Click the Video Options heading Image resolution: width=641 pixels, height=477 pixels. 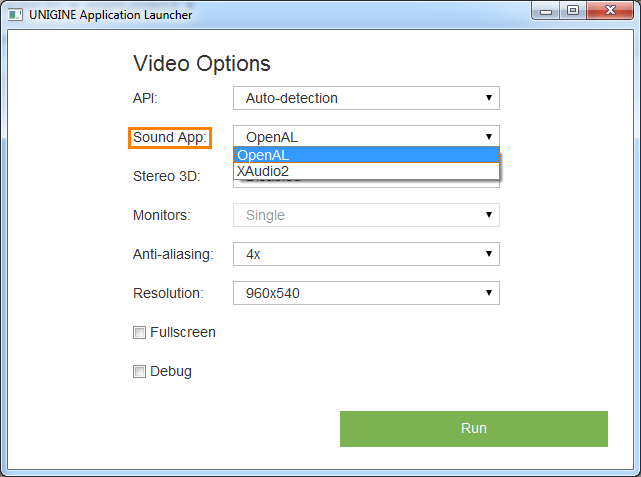click(x=202, y=64)
